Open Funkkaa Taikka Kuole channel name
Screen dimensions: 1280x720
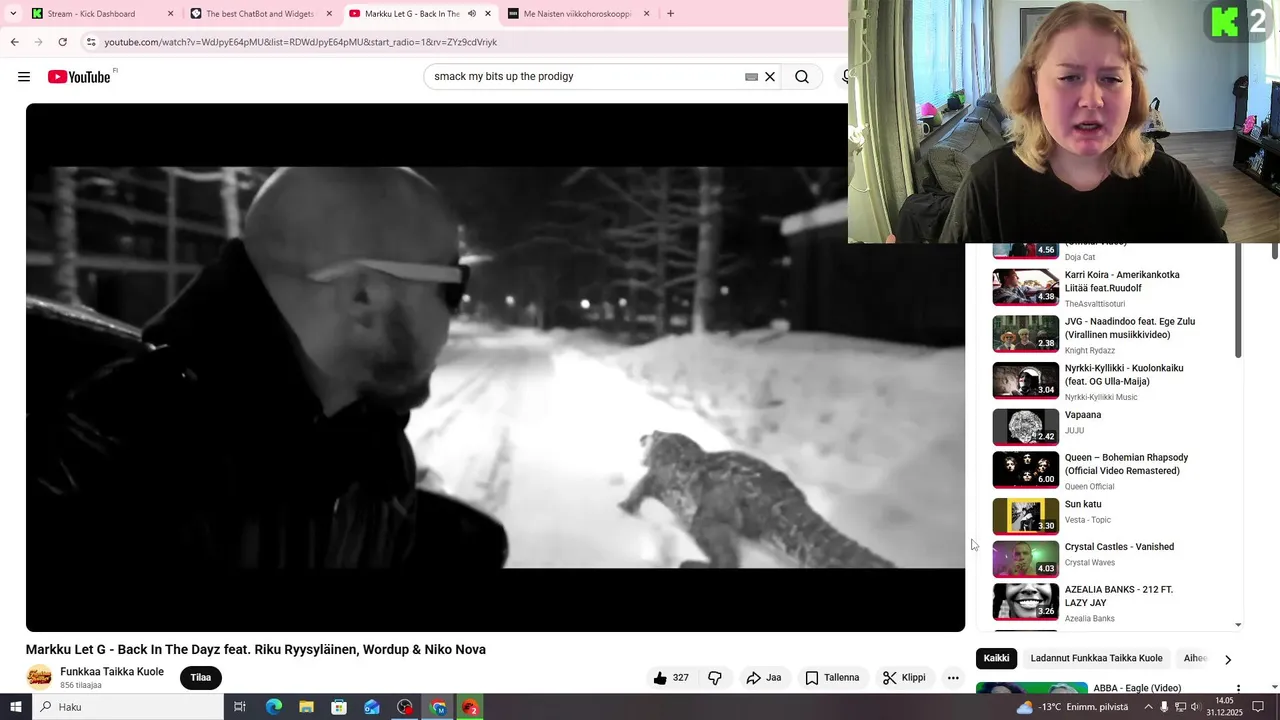click(x=112, y=672)
